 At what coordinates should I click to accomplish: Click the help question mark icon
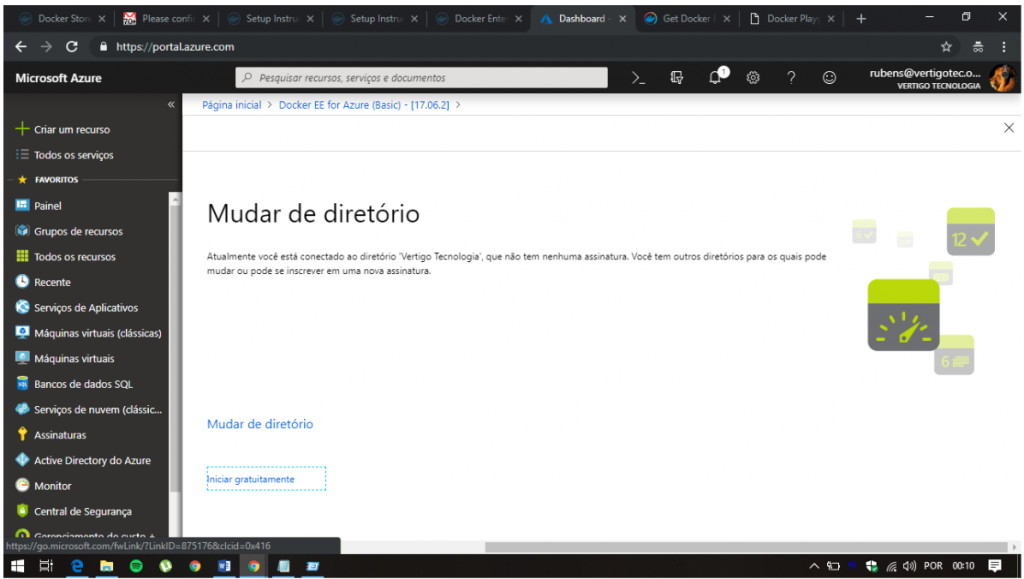click(791, 78)
